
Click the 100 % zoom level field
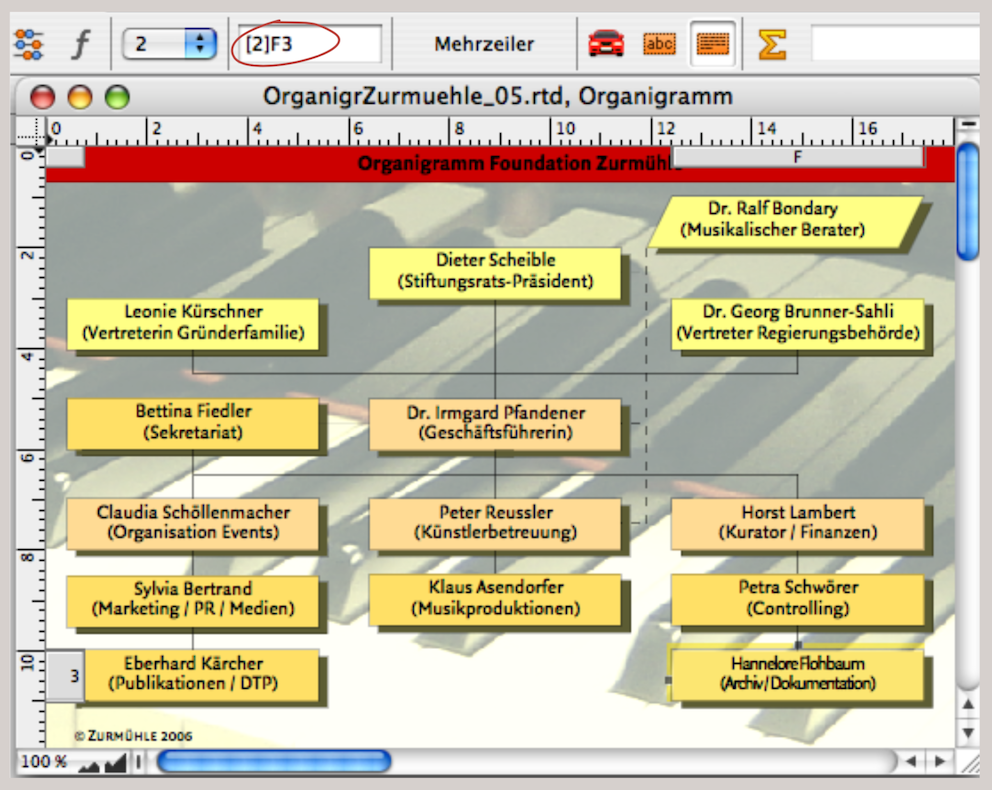[x=44, y=763]
